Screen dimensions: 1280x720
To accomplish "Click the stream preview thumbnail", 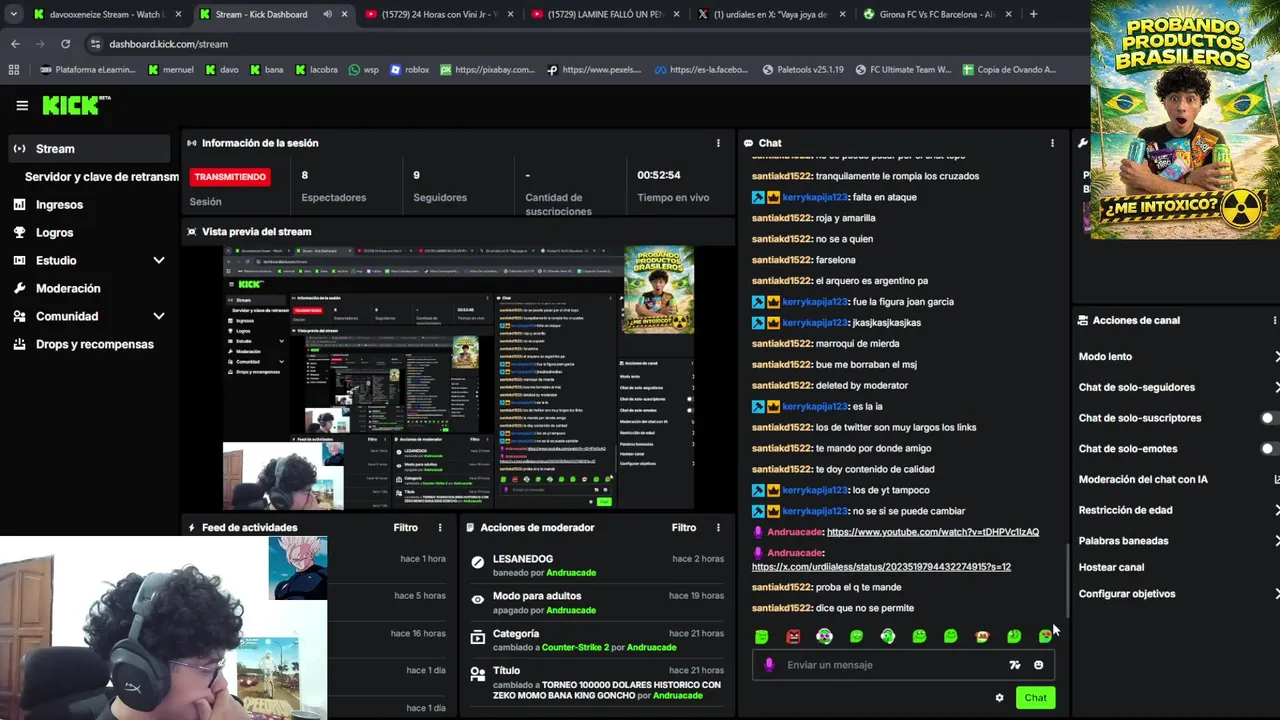I will (x=459, y=378).
